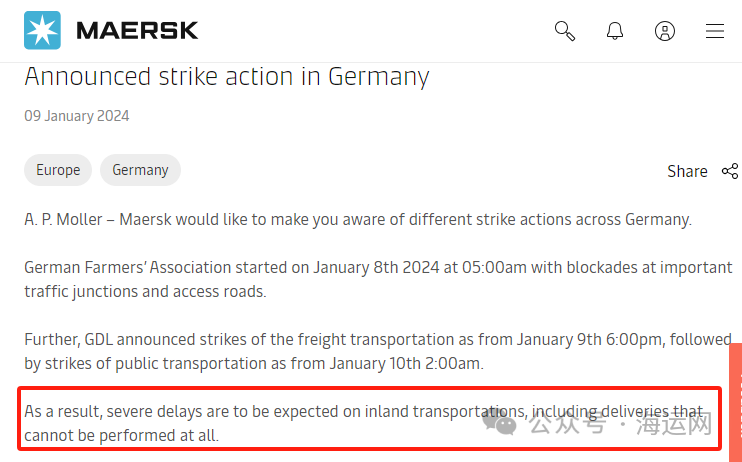Select the Europe tag pill
Image resolution: width=742 pixels, height=462 pixels.
(58, 170)
